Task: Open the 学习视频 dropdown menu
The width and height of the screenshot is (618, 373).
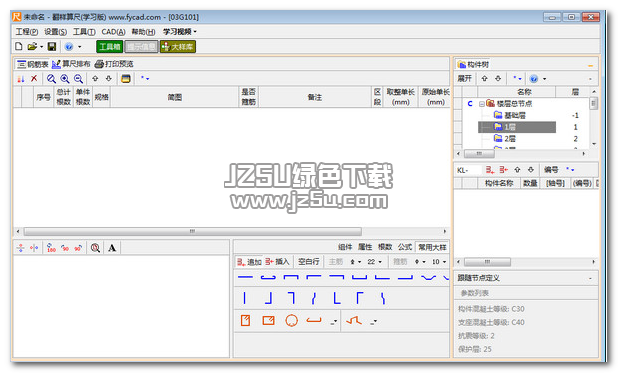Action: click(179, 32)
